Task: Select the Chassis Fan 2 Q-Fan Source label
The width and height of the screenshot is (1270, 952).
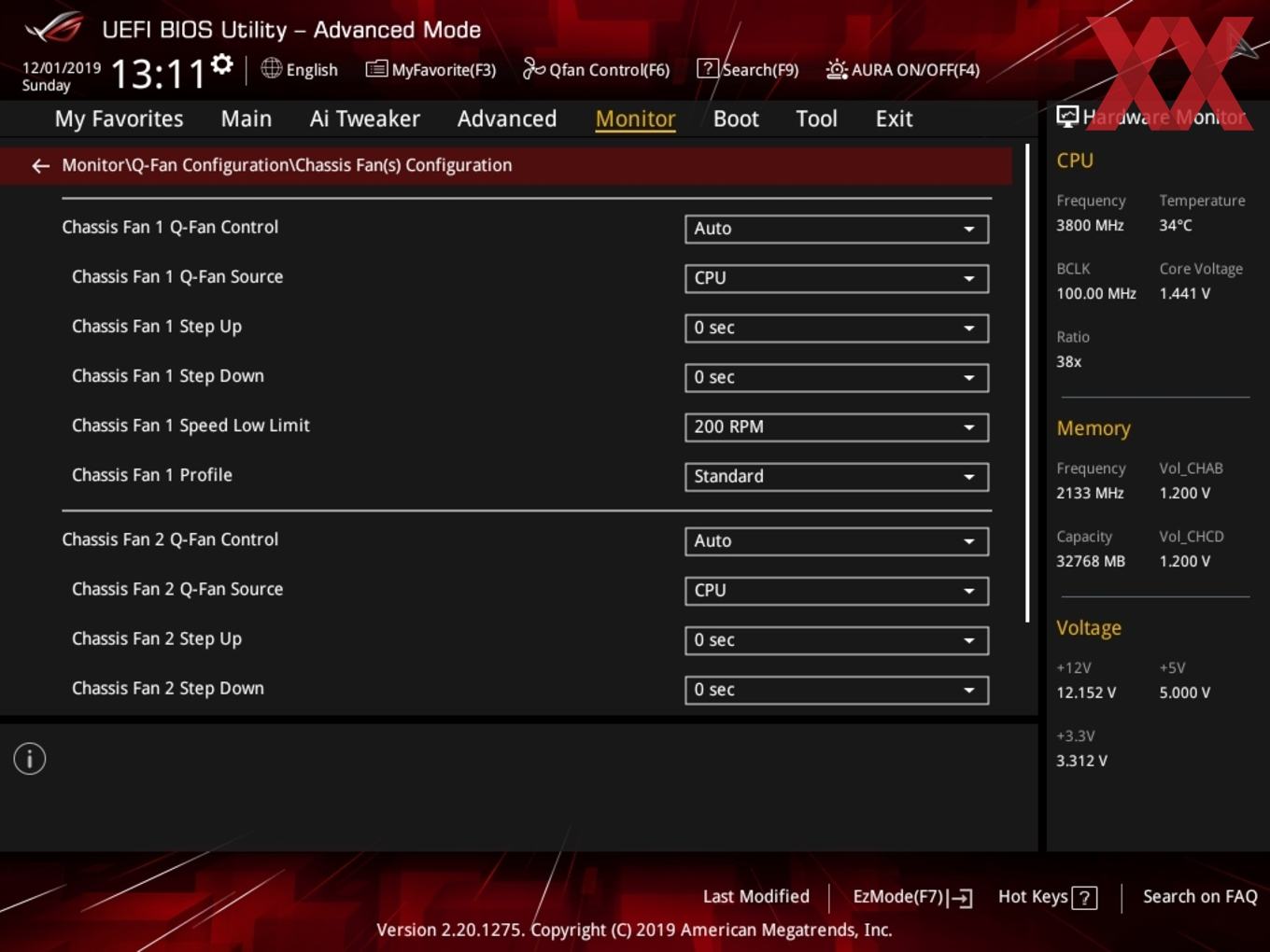Action: [x=177, y=589]
